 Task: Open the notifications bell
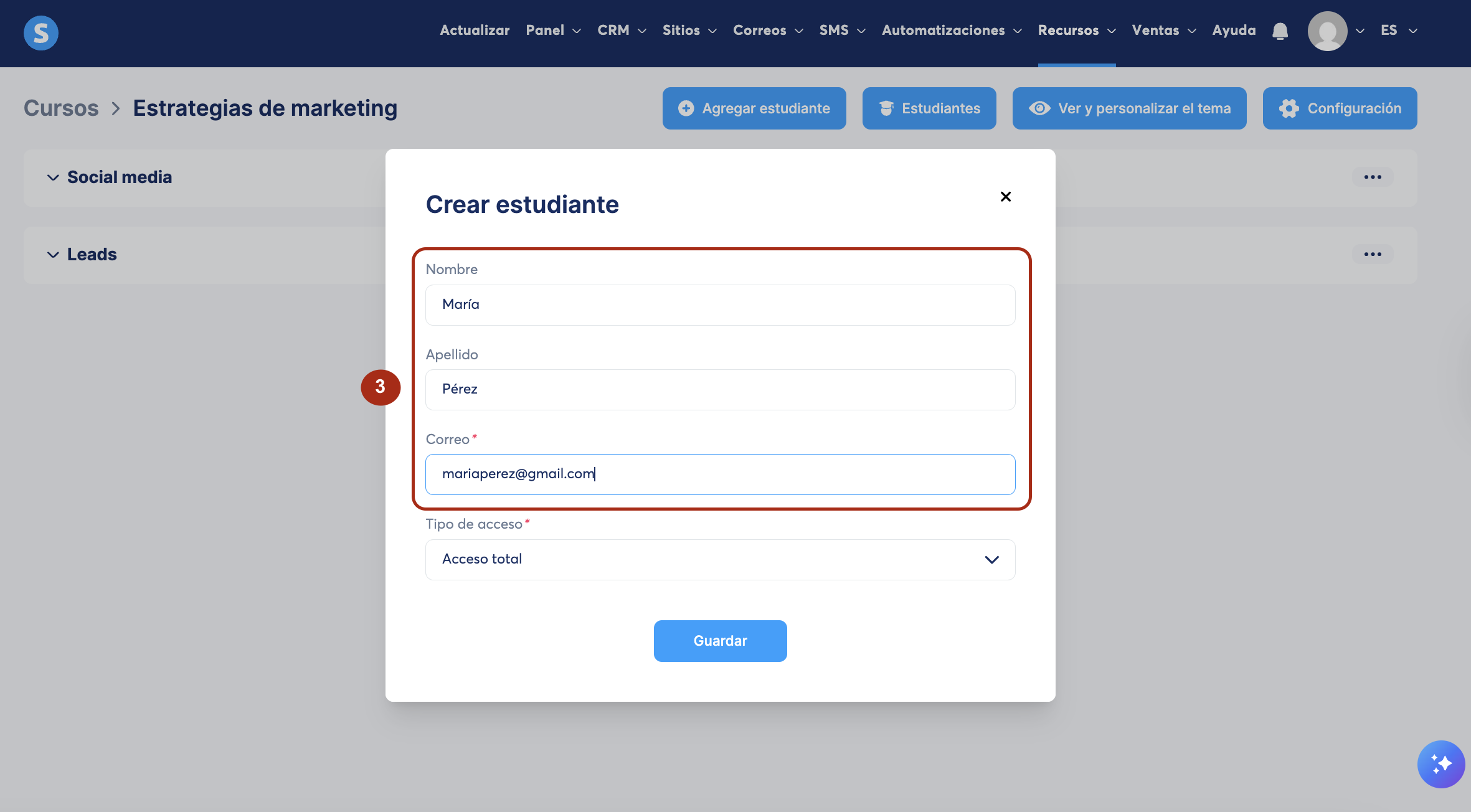[1280, 31]
